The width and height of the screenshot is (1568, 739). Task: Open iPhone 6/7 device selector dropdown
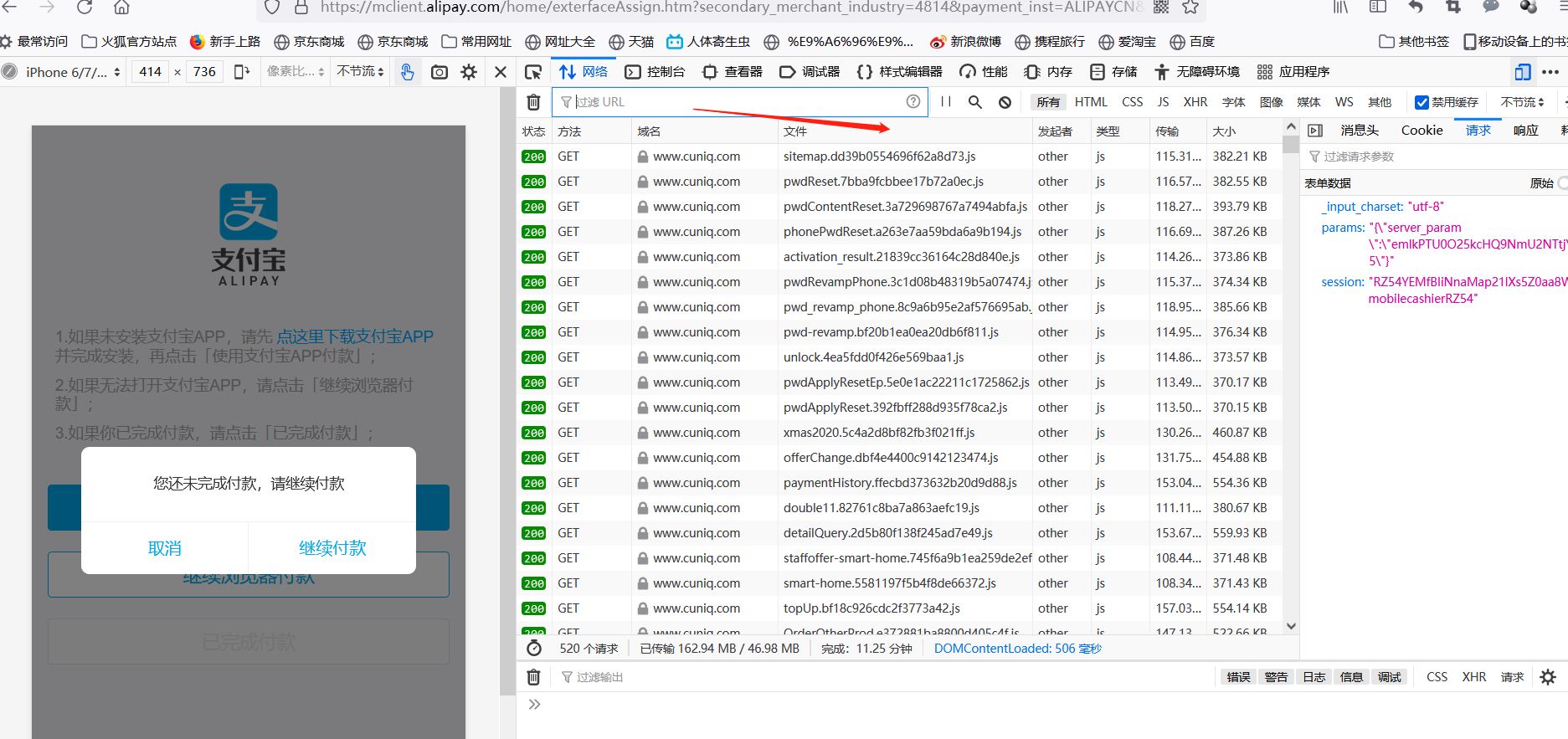(x=73, y=72)
